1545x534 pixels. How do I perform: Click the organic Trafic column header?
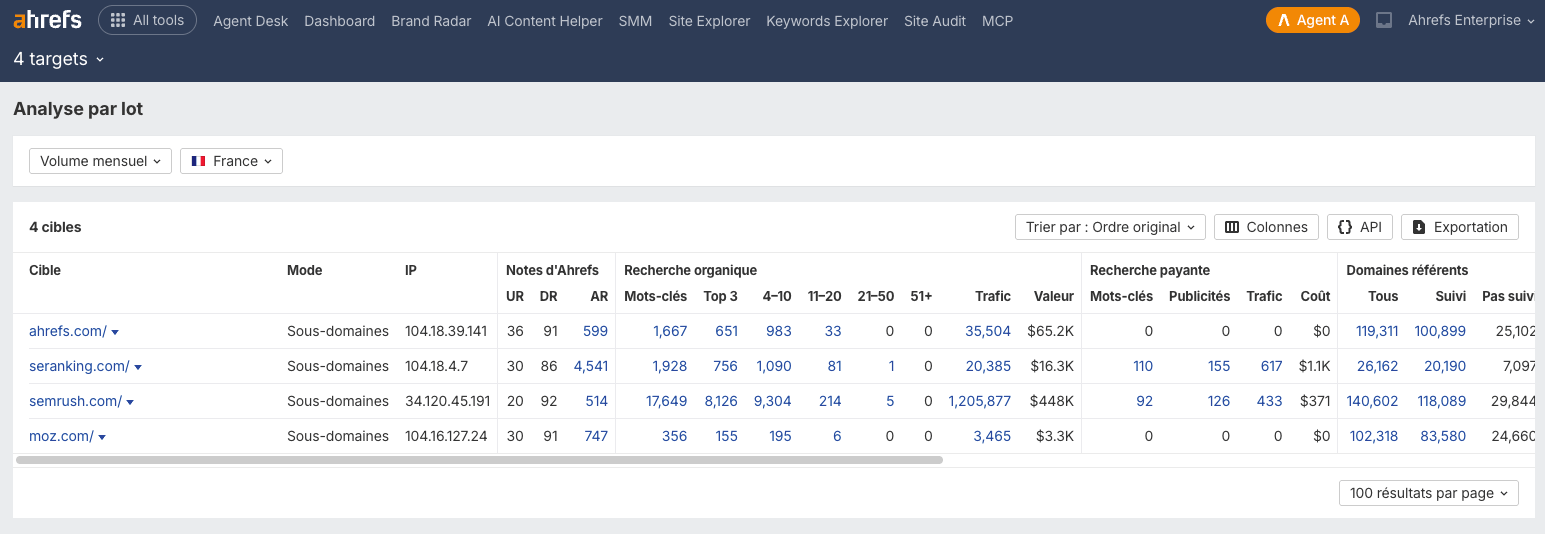coord(993,296)
